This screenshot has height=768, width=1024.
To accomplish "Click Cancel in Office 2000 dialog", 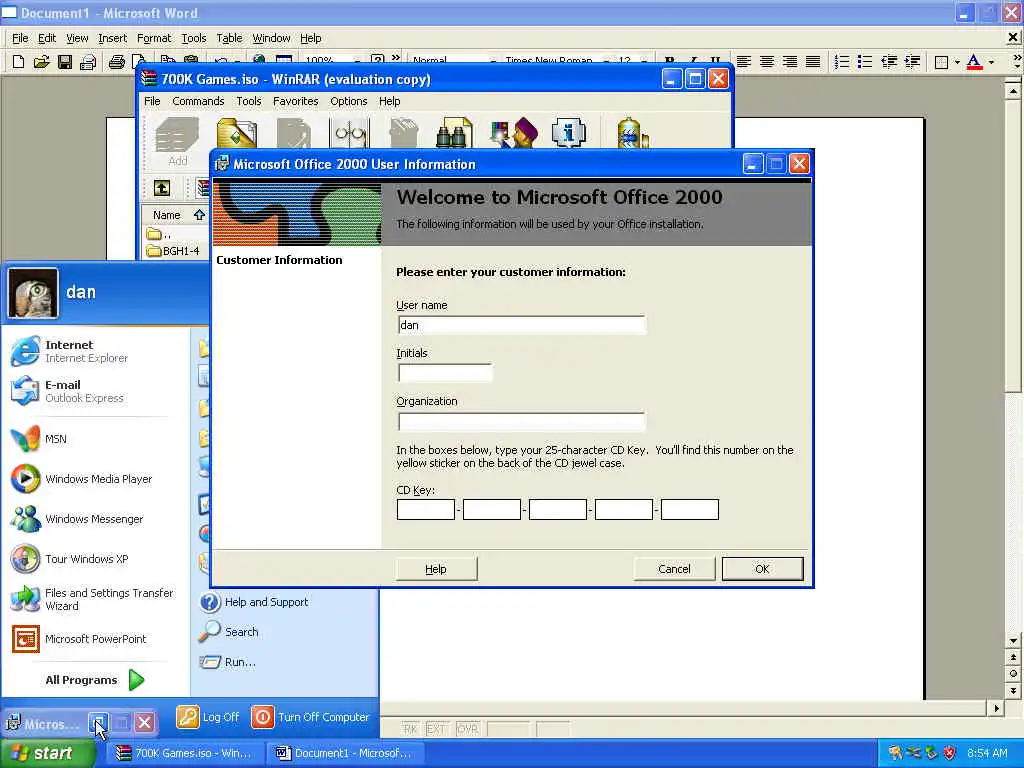I will (674, 569).
